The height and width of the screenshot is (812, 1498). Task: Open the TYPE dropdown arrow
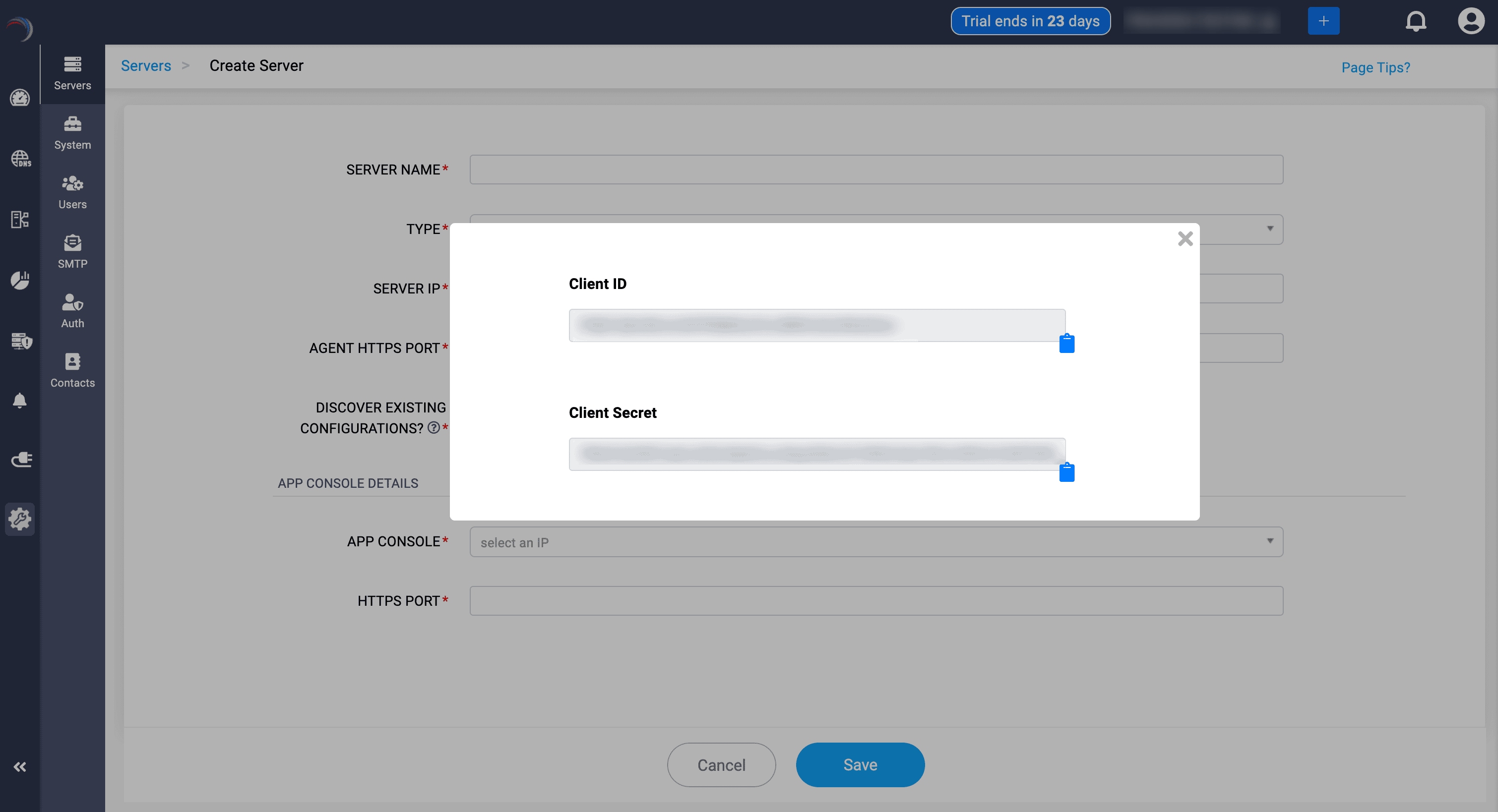1269,229
